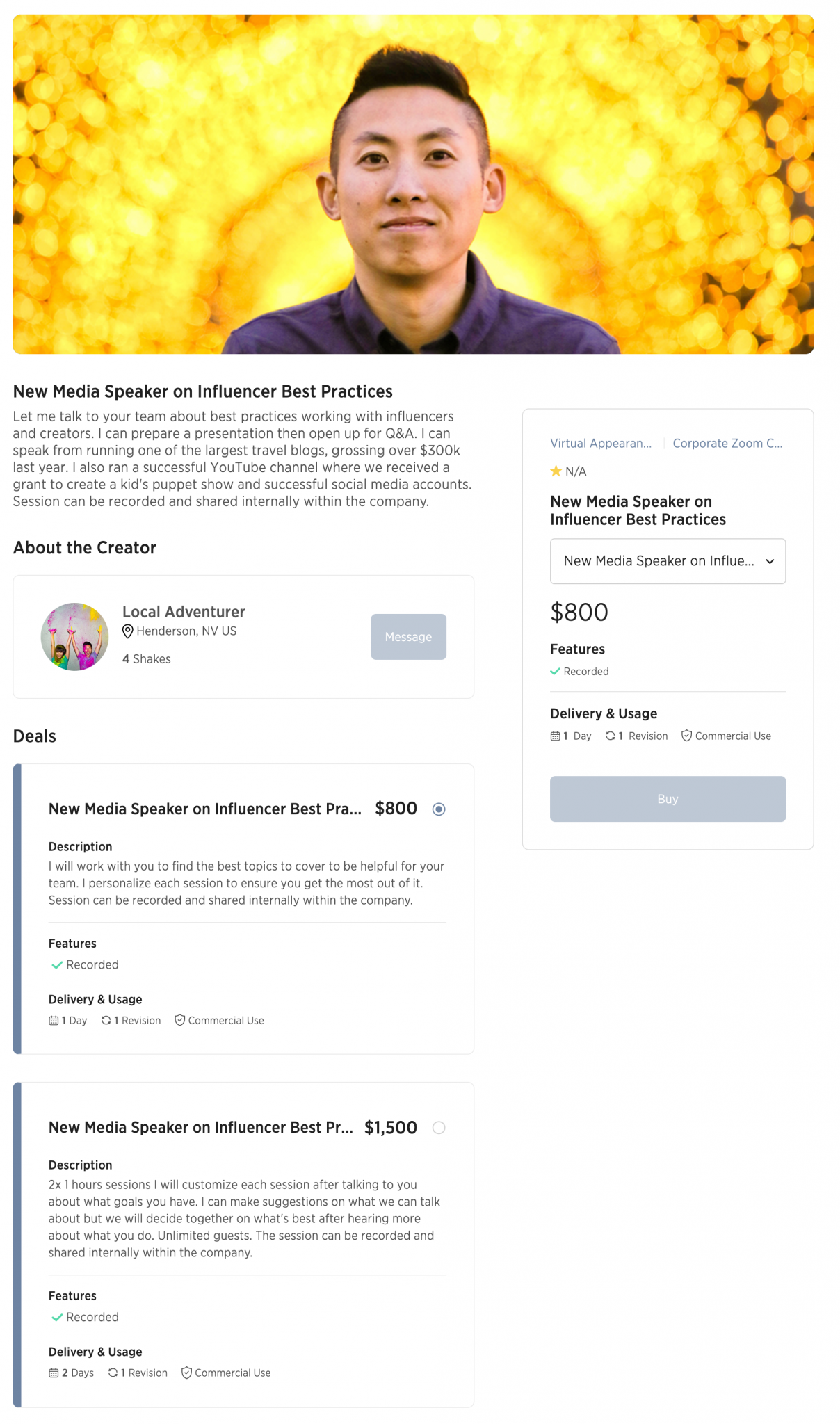Select the $1,500 deal radio button
The width and height of the screenshot is (840, 1424).
(x=439, y=1127)
